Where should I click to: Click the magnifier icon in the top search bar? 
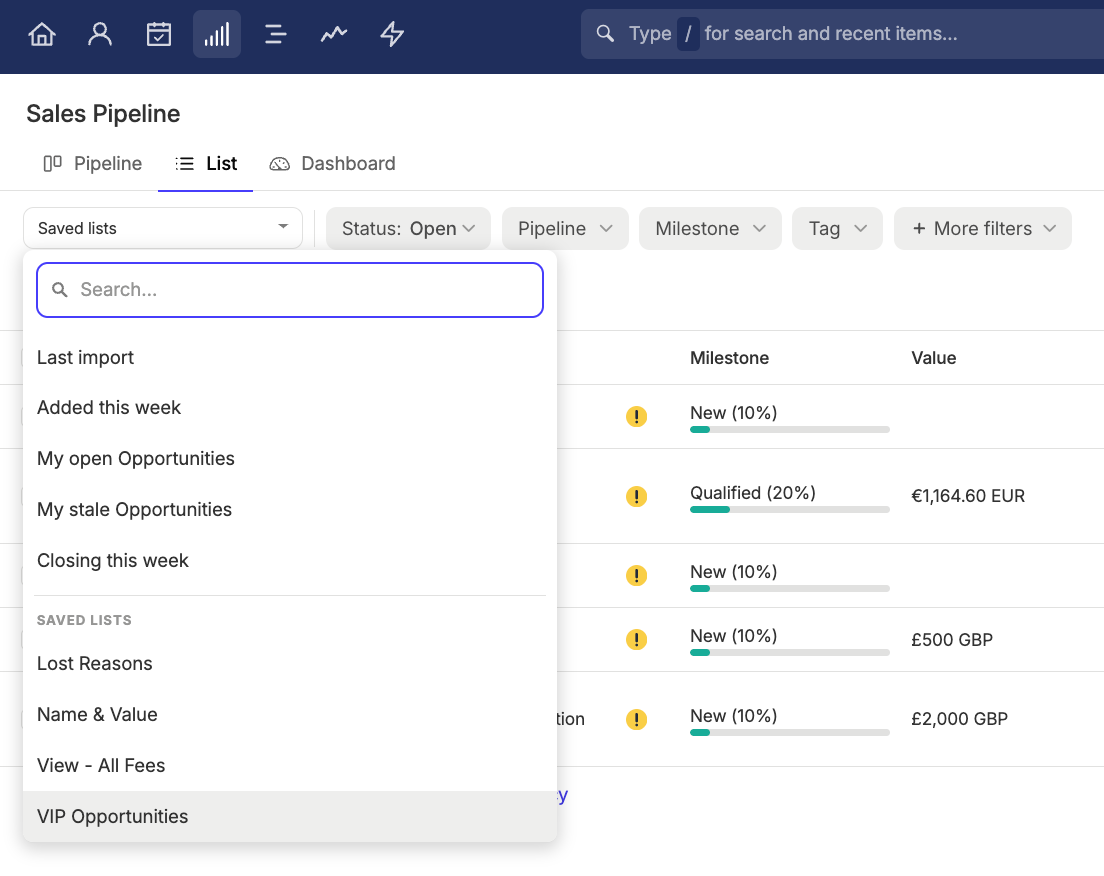(605, 33)
